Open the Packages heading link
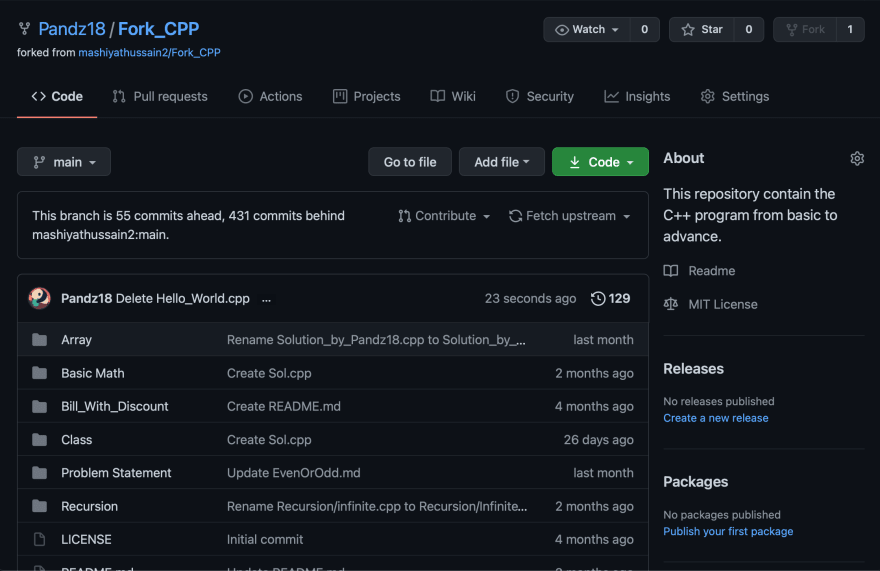The height and width of the screenshot is (571, 880). point(695,482)
